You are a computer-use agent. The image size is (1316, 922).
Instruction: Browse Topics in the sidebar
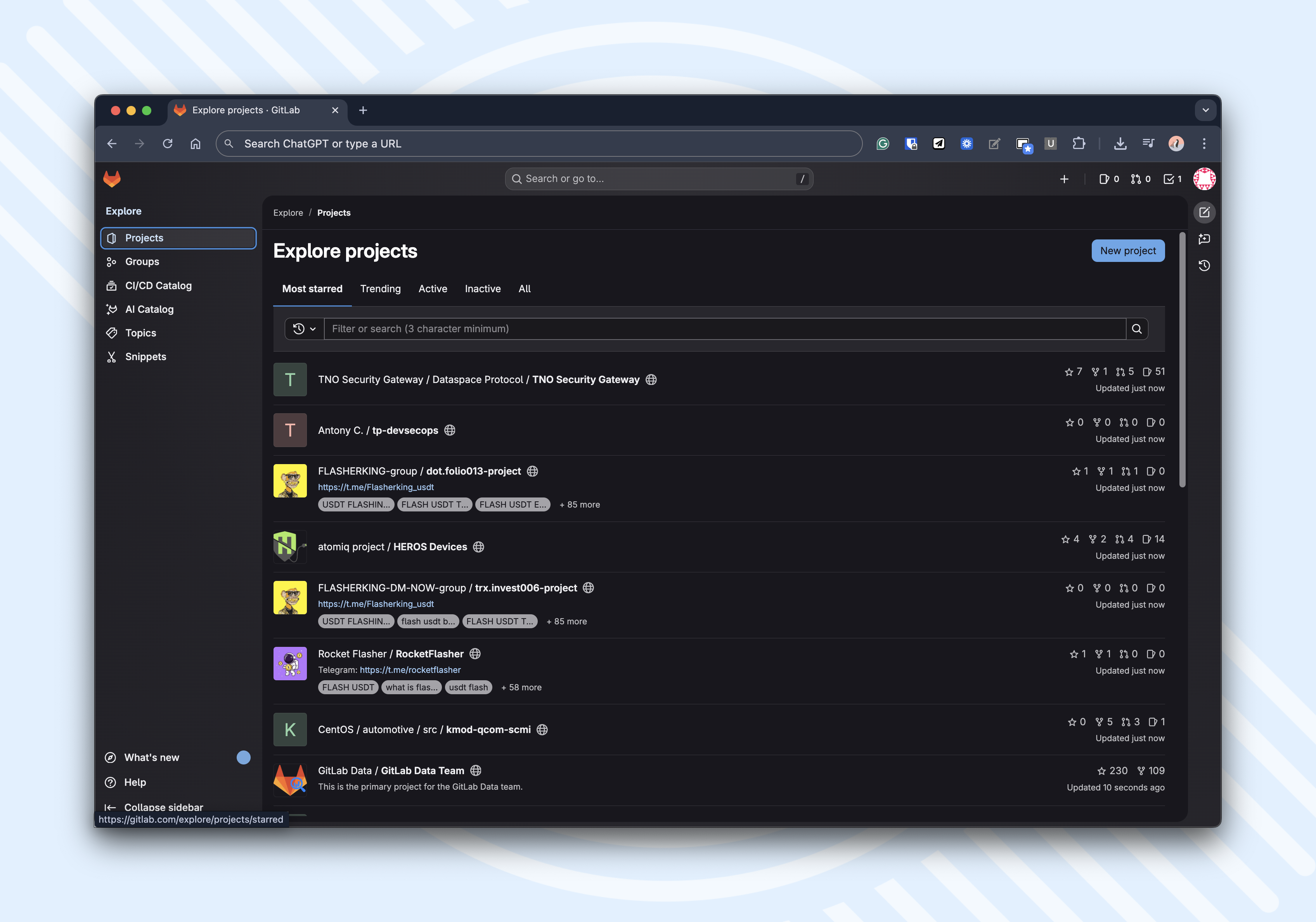tap(140, 333)
